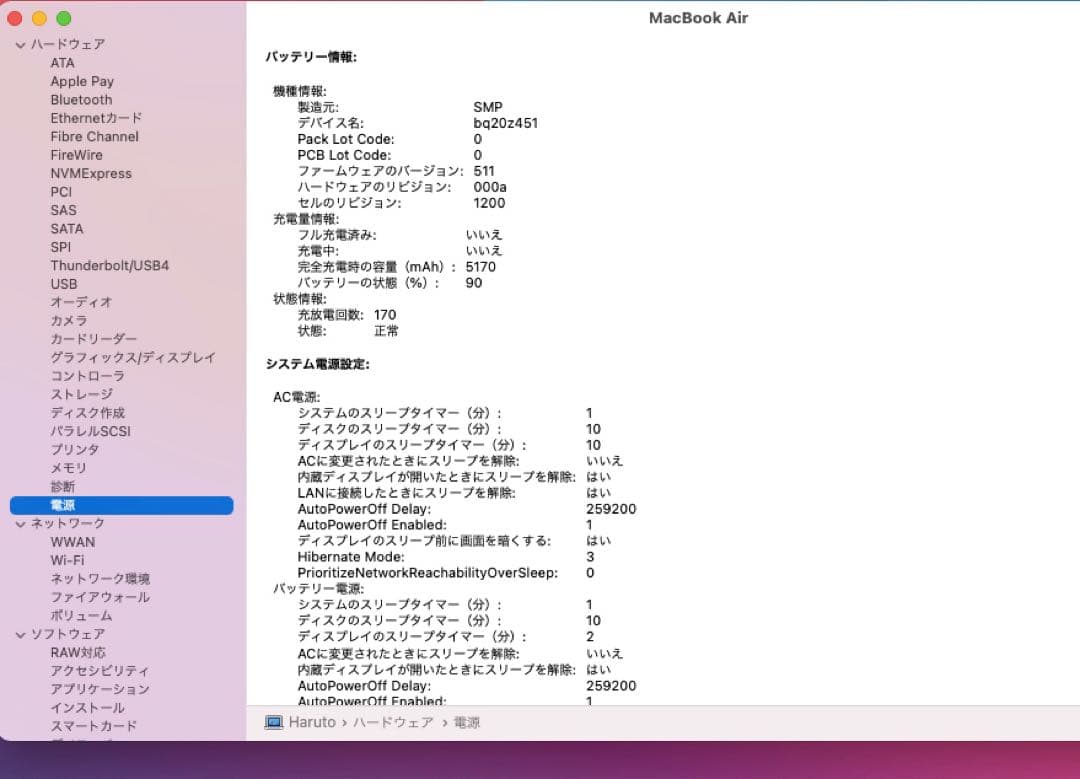
Task: Select ATA in the hardware sidebar
Action: 61,62
